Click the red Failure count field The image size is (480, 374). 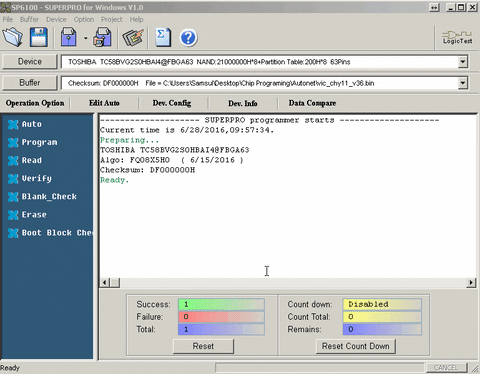[x=221, y=317]
